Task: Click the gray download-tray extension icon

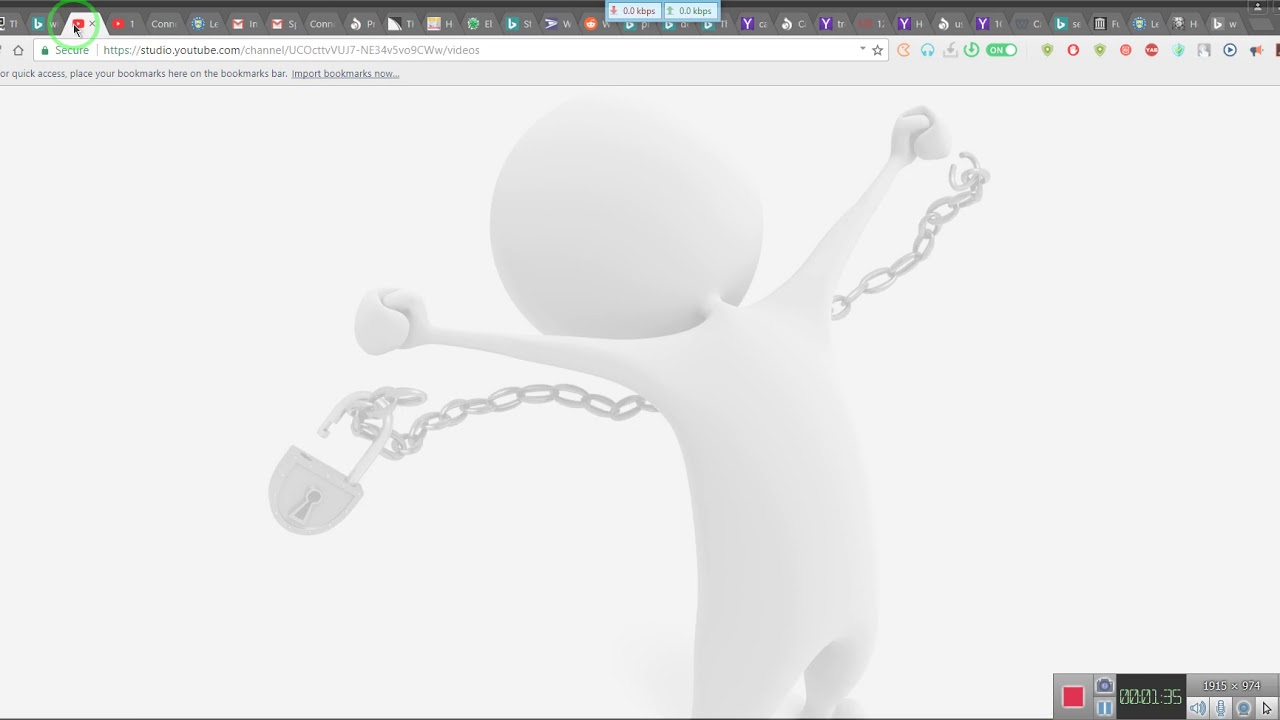Action: click(950, 50)
